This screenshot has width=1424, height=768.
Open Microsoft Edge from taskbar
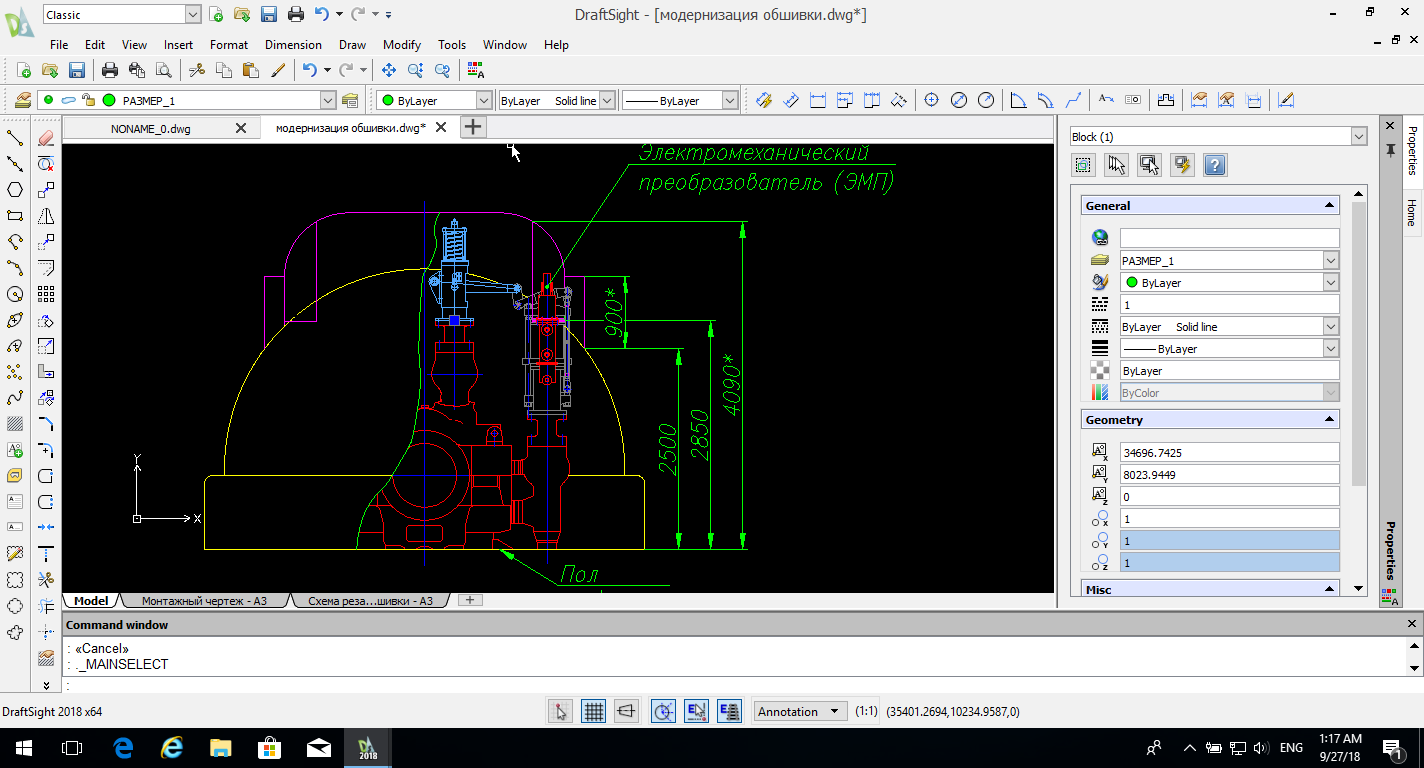123,747
